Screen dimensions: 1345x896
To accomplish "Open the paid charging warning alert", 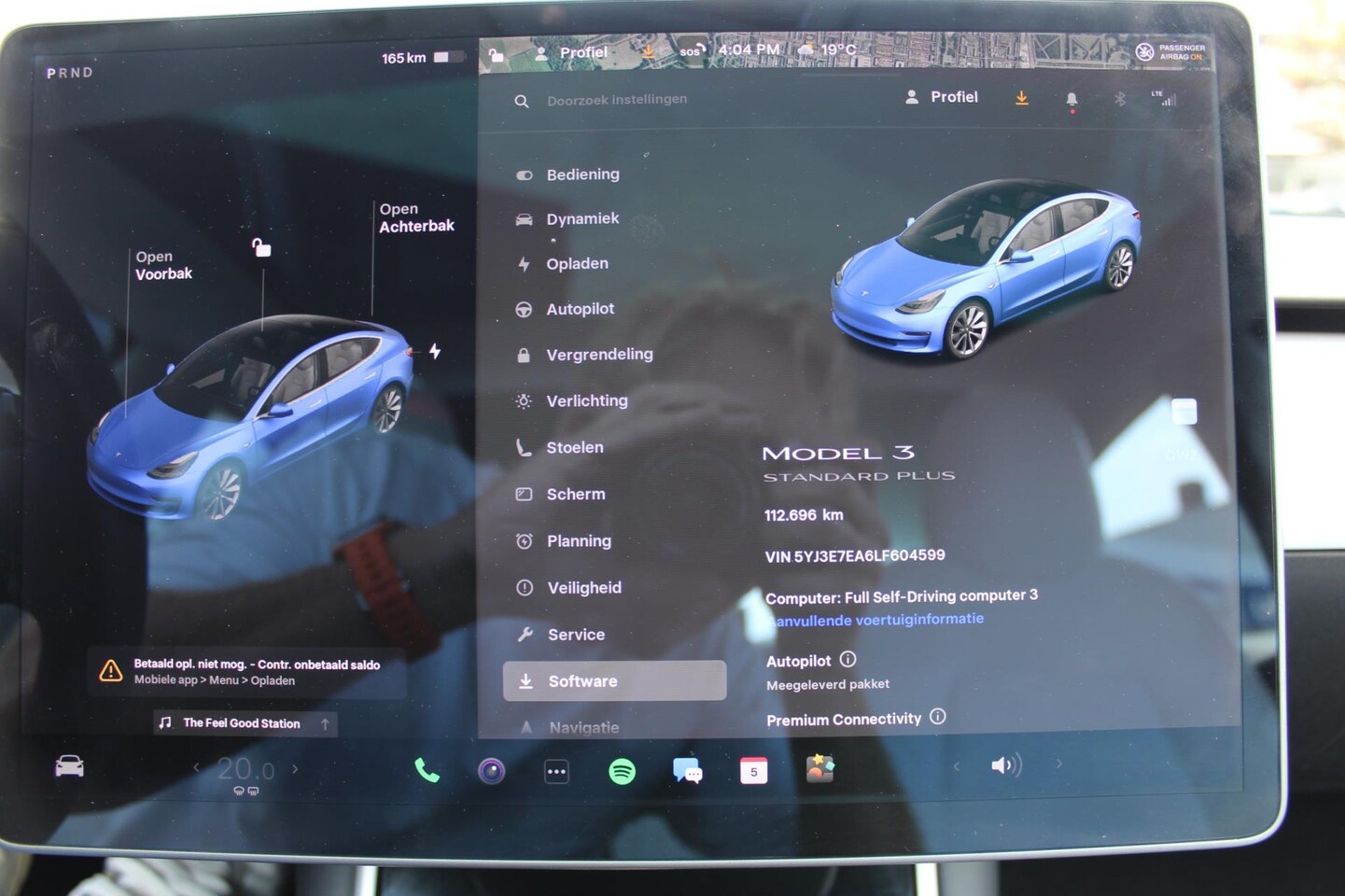I will (x=247, y=672).
